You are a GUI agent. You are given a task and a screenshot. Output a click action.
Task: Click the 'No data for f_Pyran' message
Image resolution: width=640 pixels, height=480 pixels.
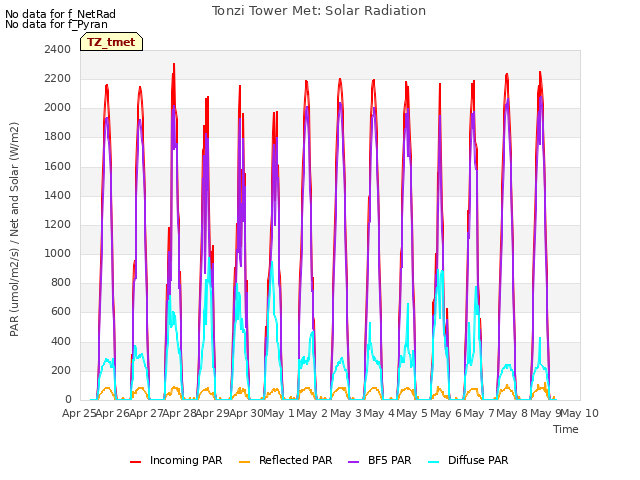tap(56, 24)
